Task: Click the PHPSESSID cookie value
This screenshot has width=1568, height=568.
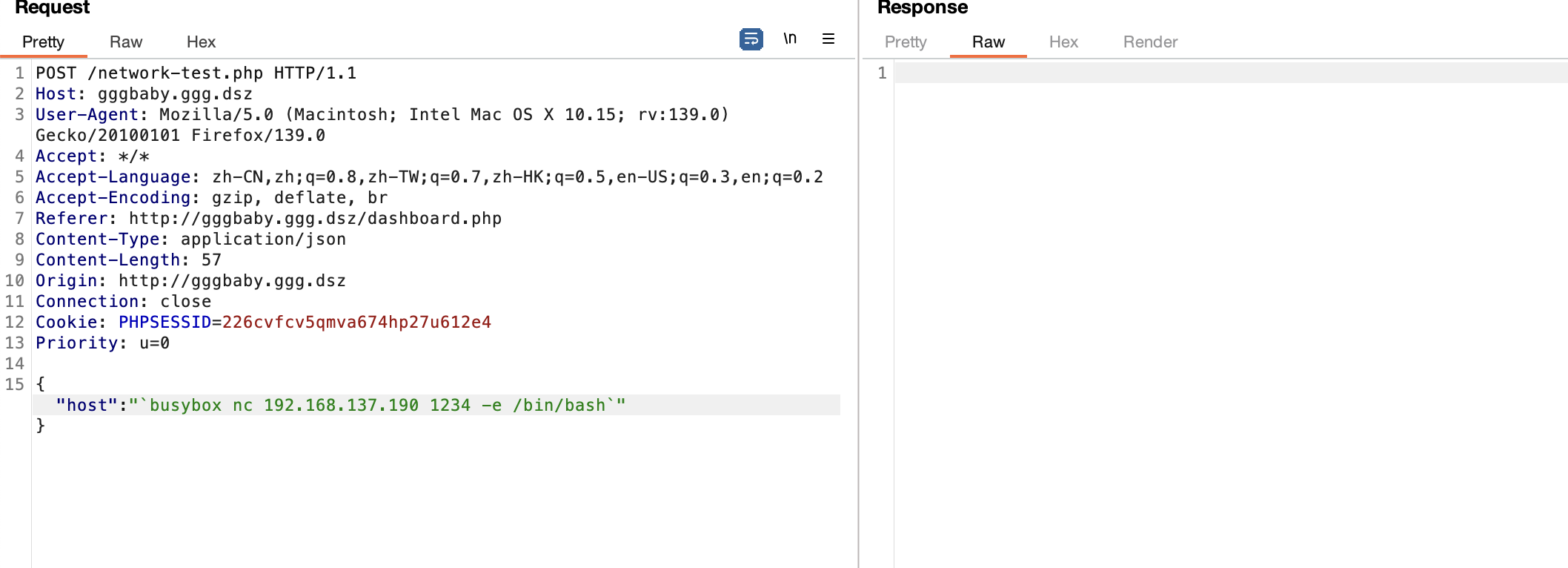Action: click(356, 322)
